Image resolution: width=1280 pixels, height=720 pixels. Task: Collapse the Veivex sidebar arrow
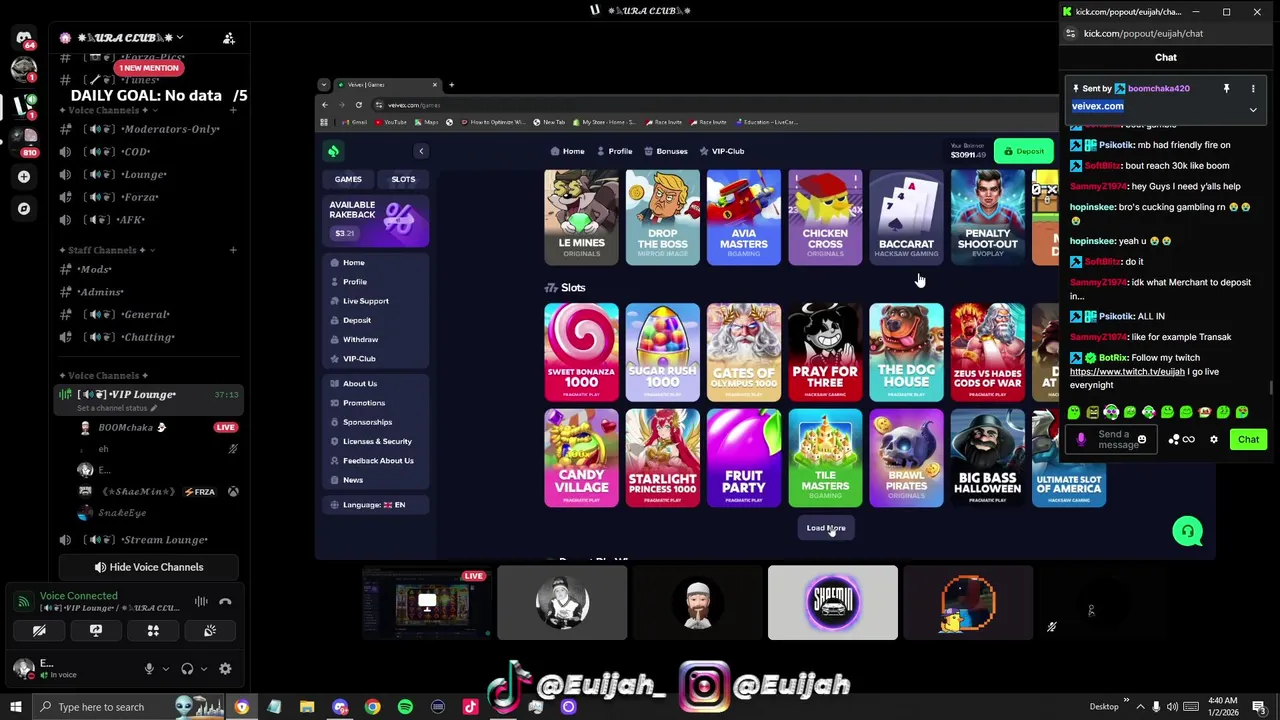click(x=421, y=151)
